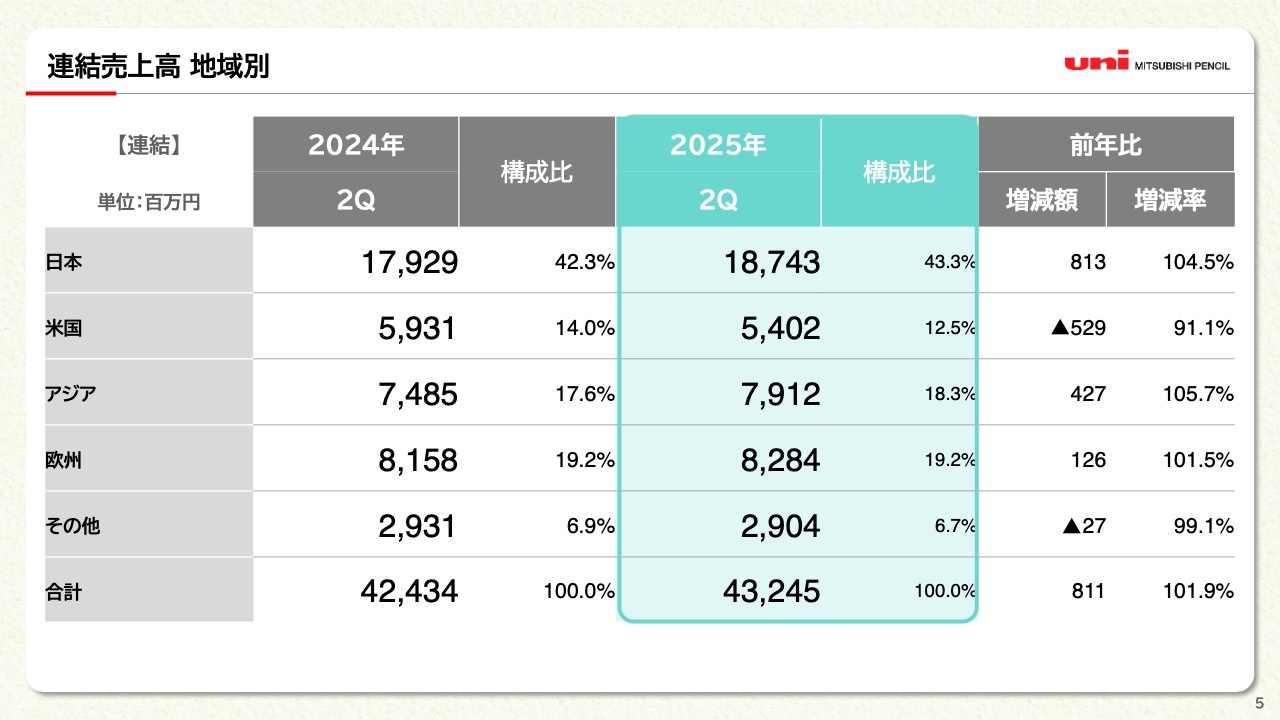Screen dimensions: 1280x720
Task: Click the highlighted 2025年 column header
Action: tap(718, 145)
